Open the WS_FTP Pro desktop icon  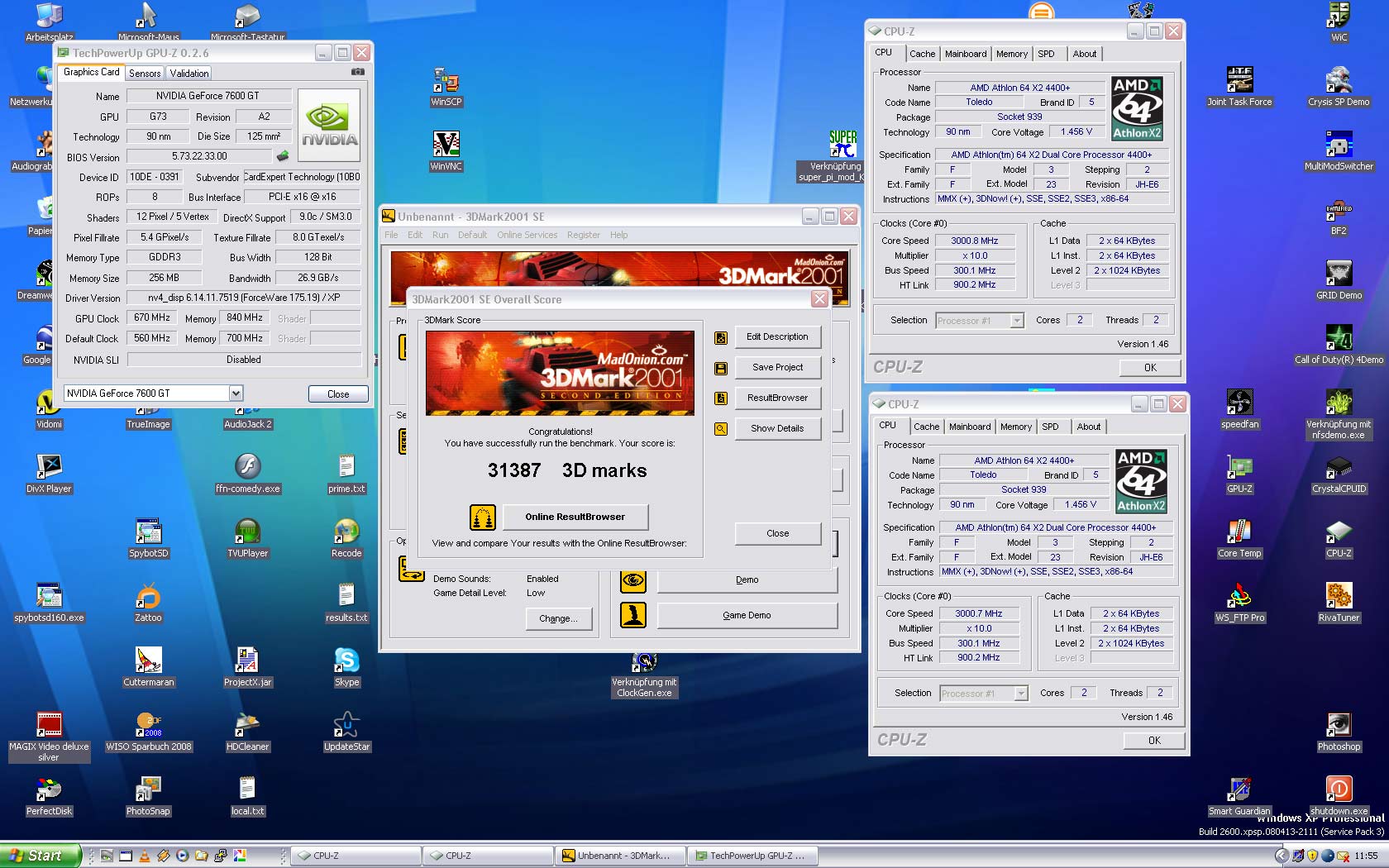(1239, 603)
